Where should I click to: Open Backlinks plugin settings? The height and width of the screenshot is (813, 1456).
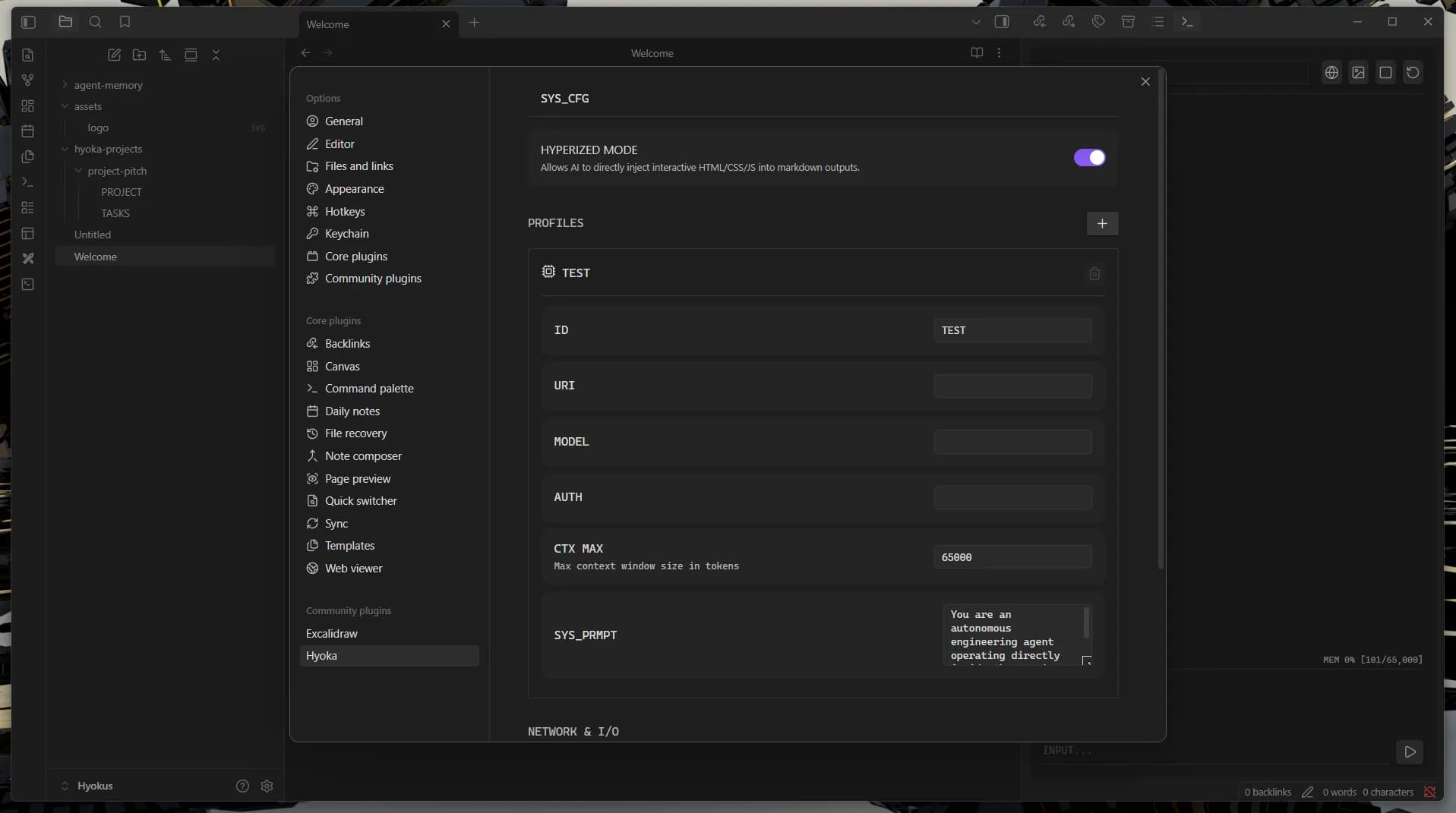(389, 344)
